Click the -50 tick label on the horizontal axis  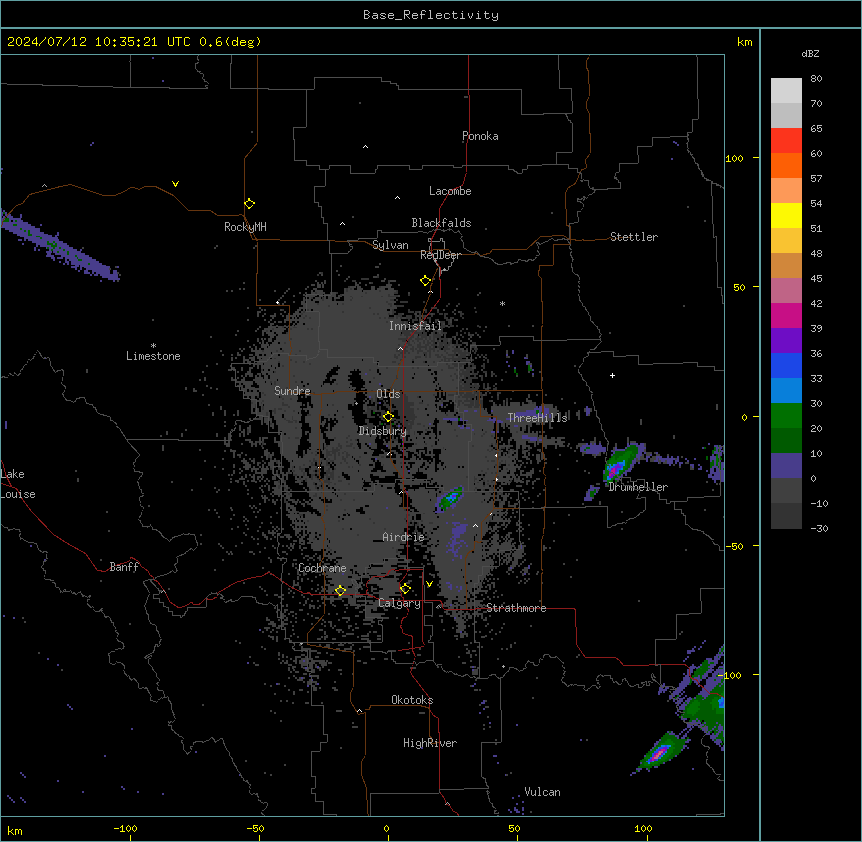point(255,828)
